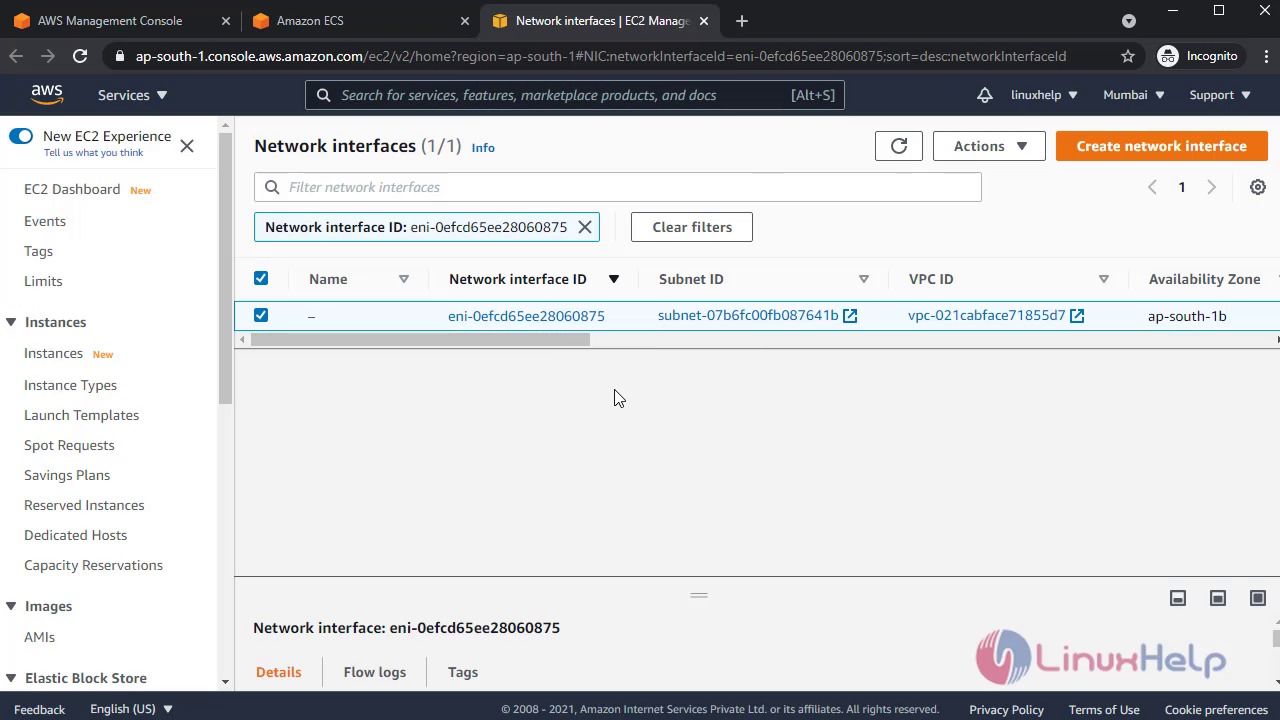The width and height of the screenshot is (1280, 720).
Task: Open subnet-07b6fc00fb087641b external link icon
Action: point(850,316)
